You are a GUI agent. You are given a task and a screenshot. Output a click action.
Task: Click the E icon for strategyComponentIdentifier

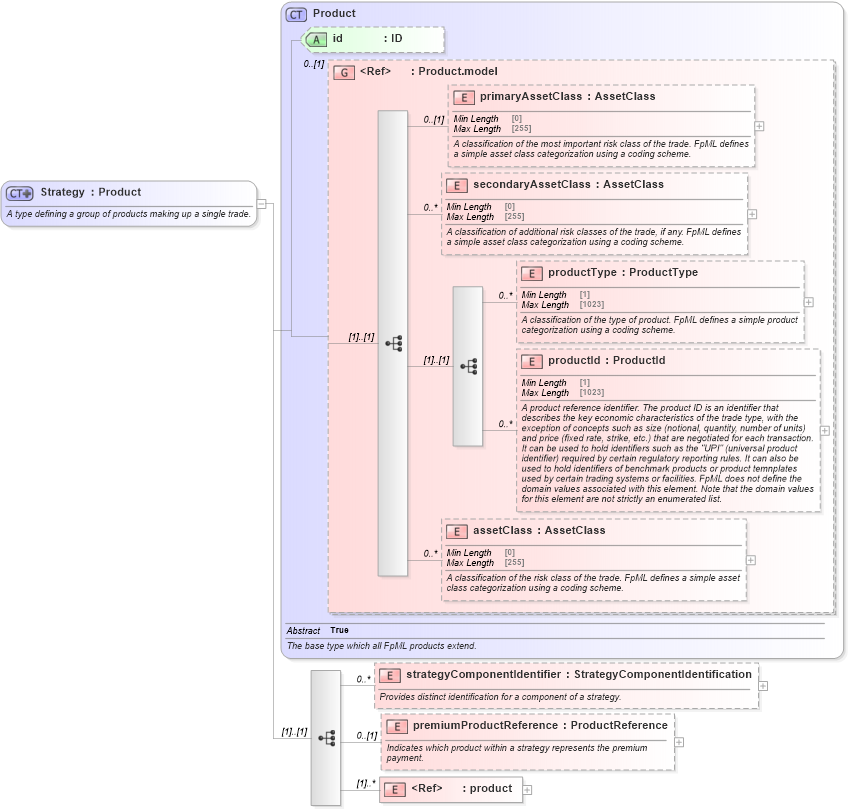pos(389,675)
